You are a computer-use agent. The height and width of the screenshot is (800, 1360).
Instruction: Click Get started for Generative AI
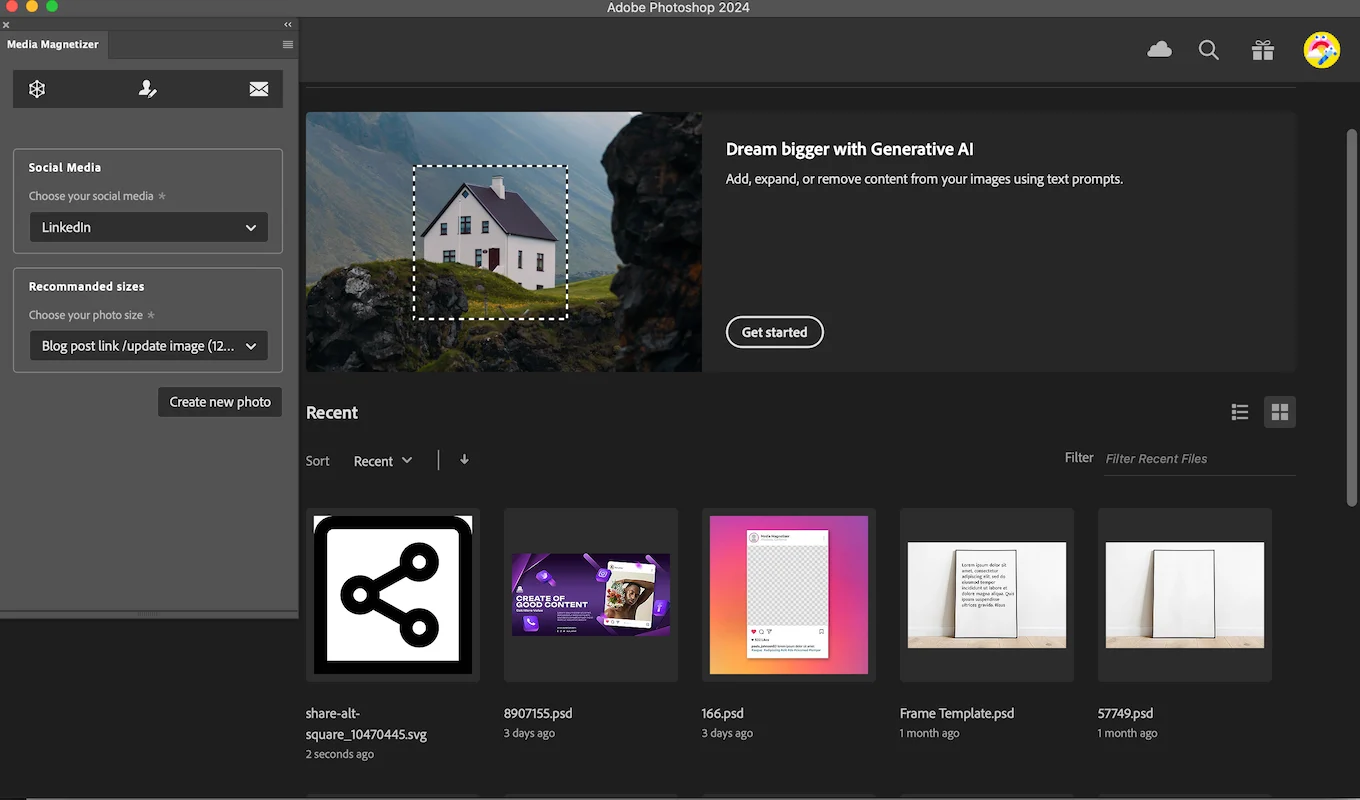click(x=775, y=332)
